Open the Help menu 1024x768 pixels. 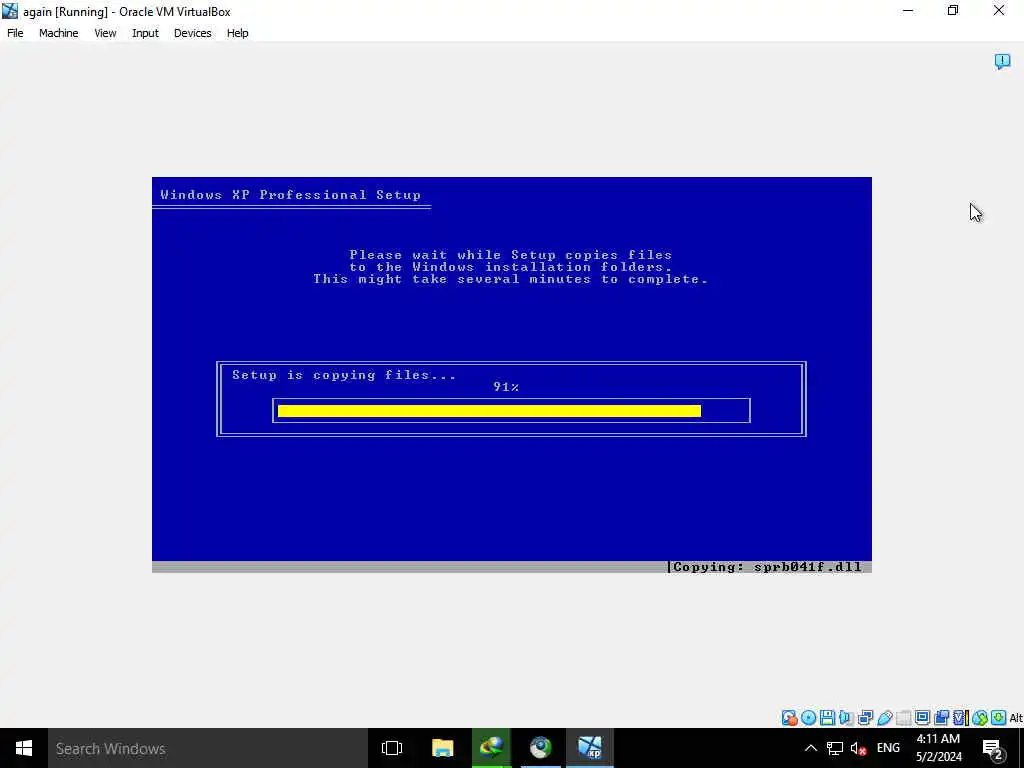[x=238, y=33]
